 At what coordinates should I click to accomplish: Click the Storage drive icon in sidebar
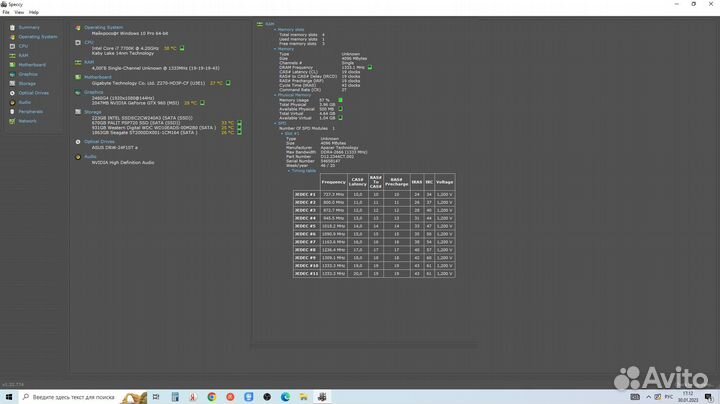(12, 84)
